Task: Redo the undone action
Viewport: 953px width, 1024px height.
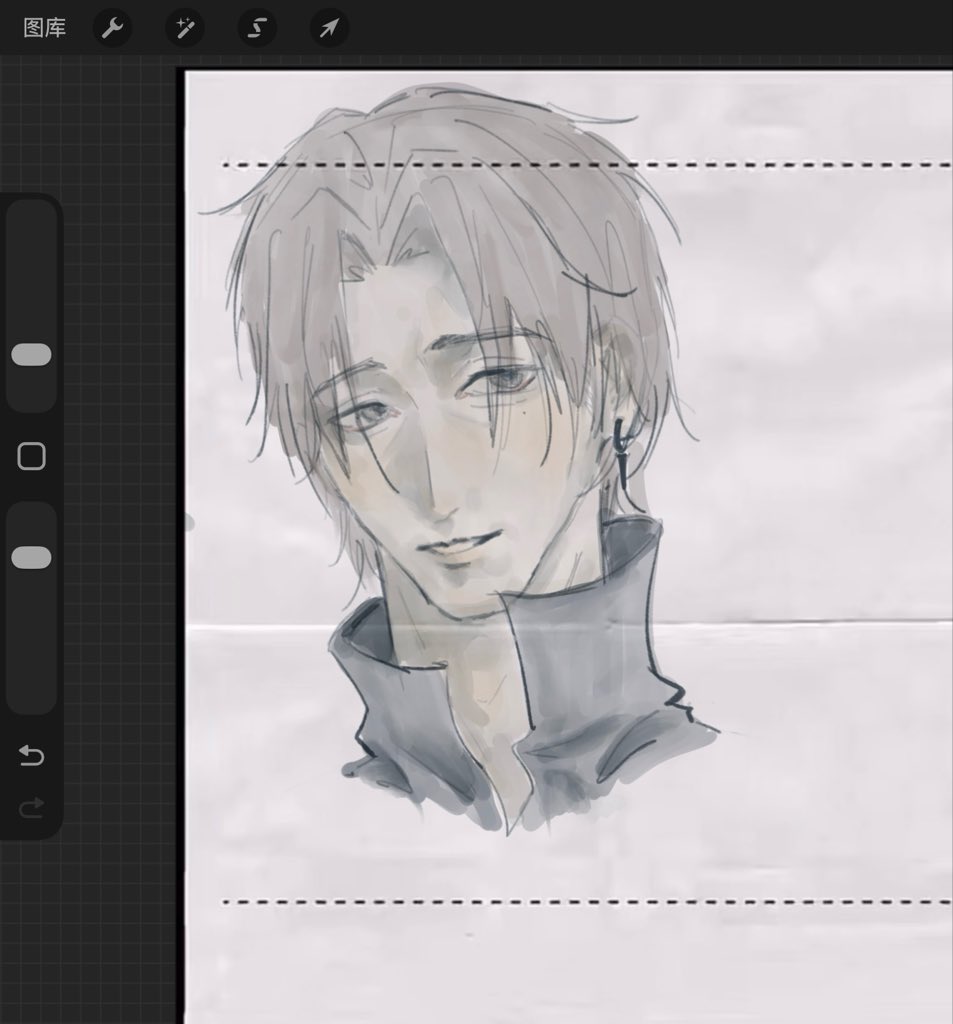Action: pyautogui.click(x=31, y=808)
